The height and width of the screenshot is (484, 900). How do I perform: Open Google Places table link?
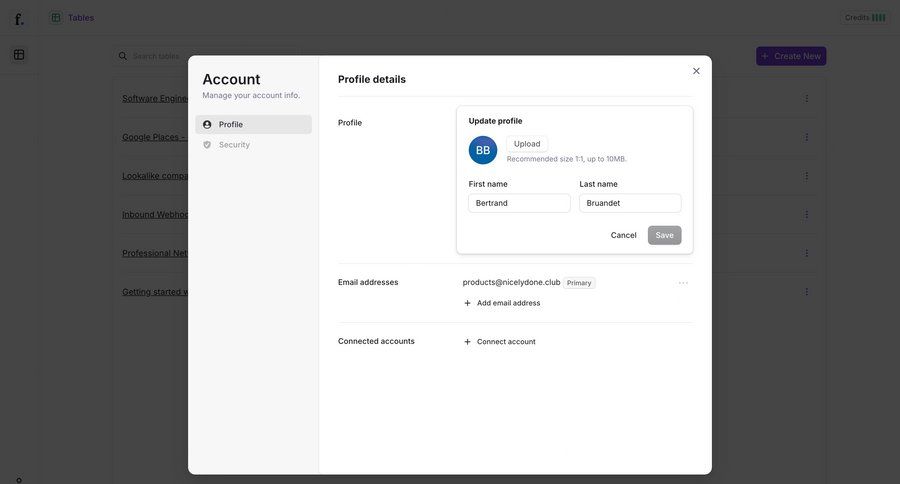pos(155,137)
